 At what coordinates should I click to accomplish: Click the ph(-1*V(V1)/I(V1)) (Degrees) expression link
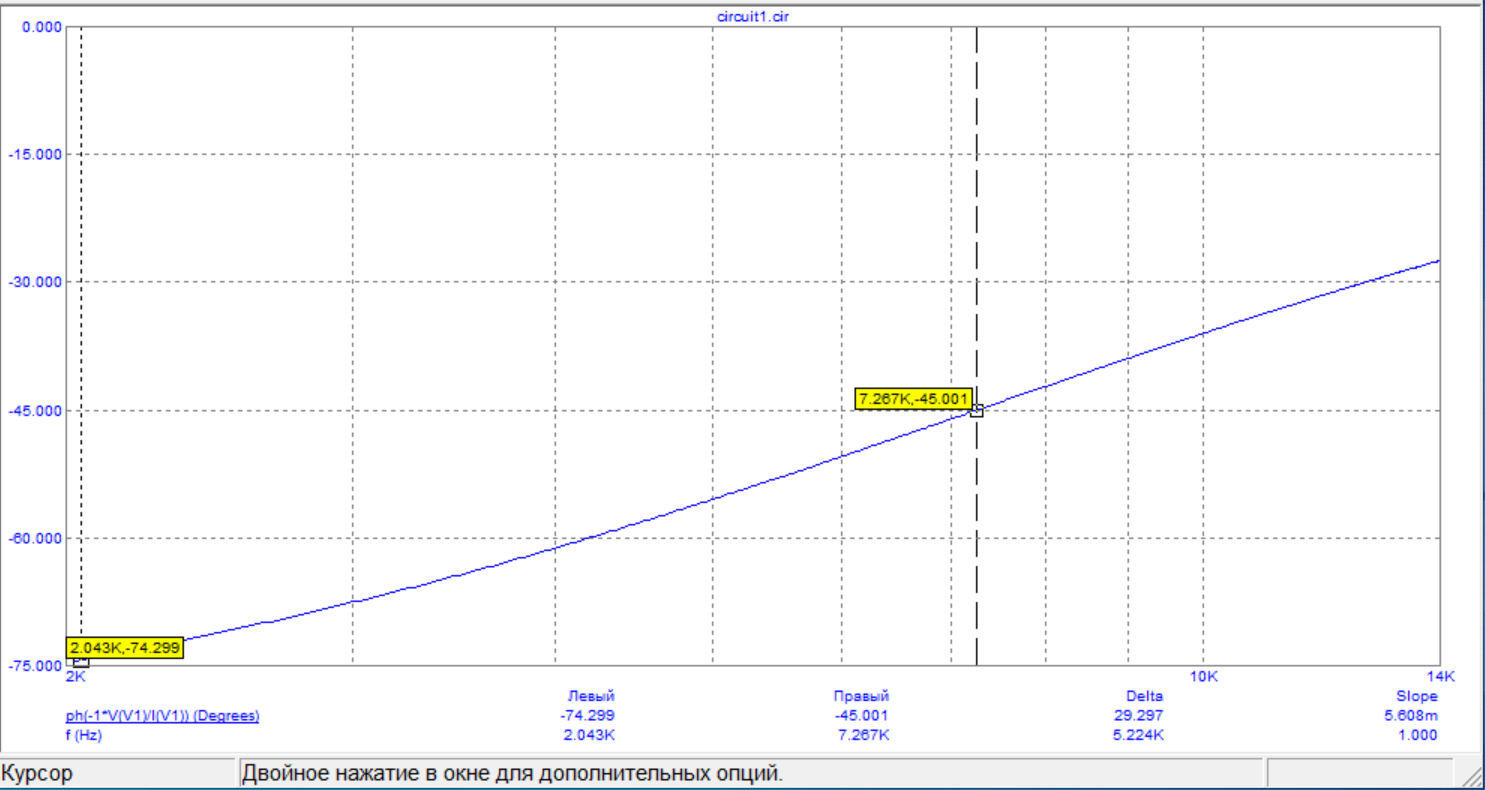[x=163, y=715]
